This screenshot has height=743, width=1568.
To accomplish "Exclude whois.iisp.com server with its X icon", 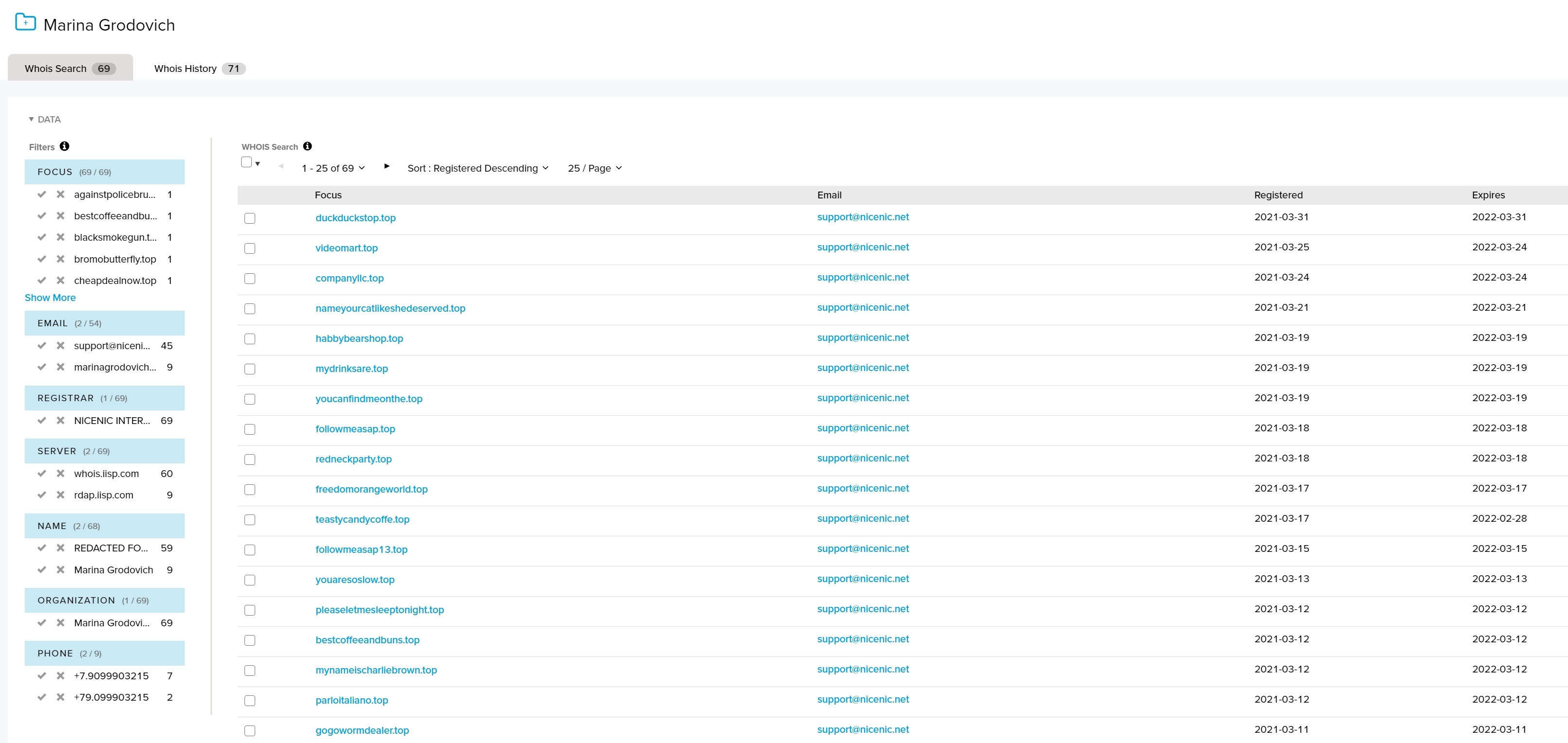I will pyautogui.click(x=60, y=473).
